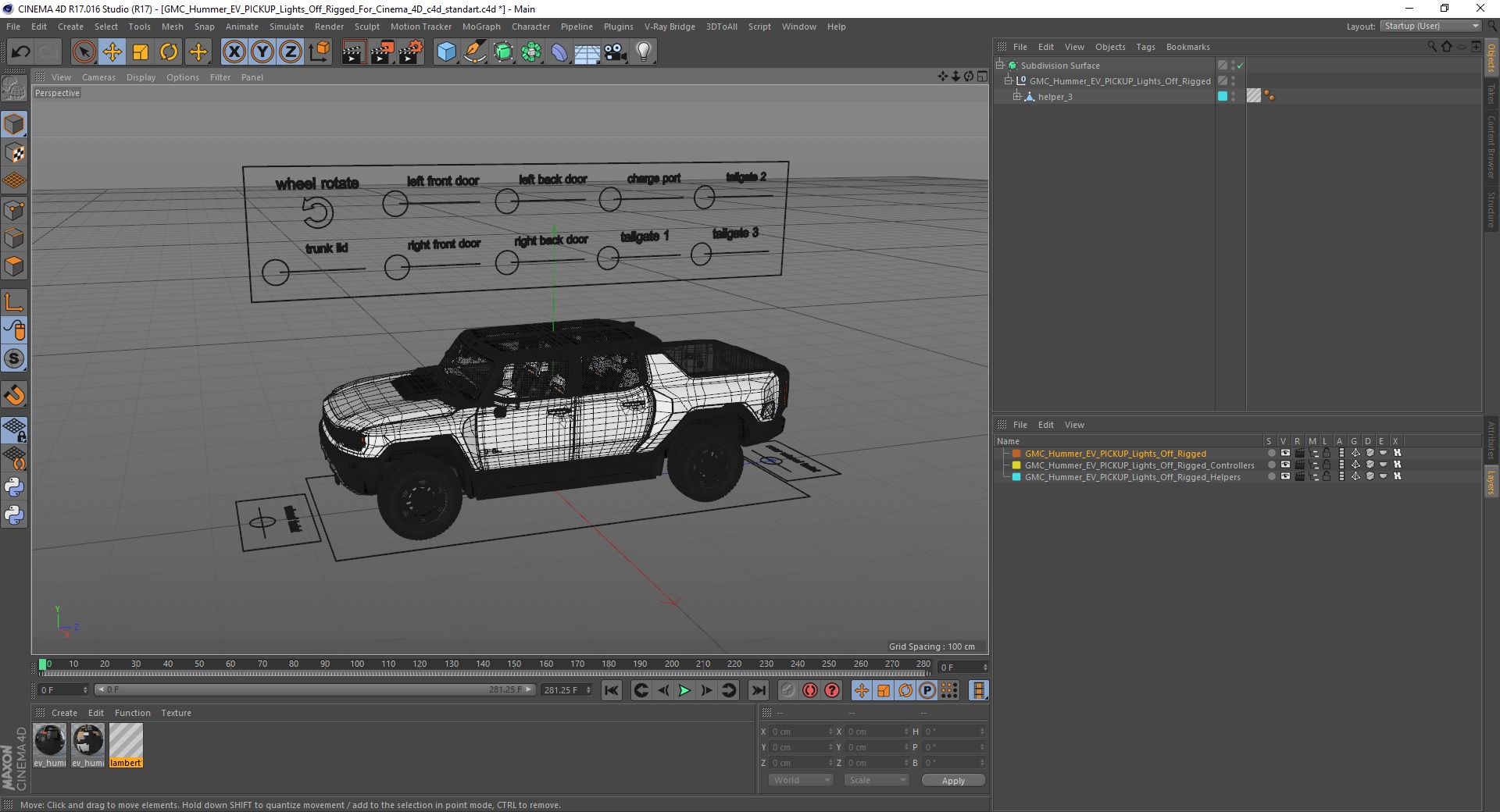1500x812 pixels.
Task: Switch to Content Browser side tab
Action: point(1491,148)
